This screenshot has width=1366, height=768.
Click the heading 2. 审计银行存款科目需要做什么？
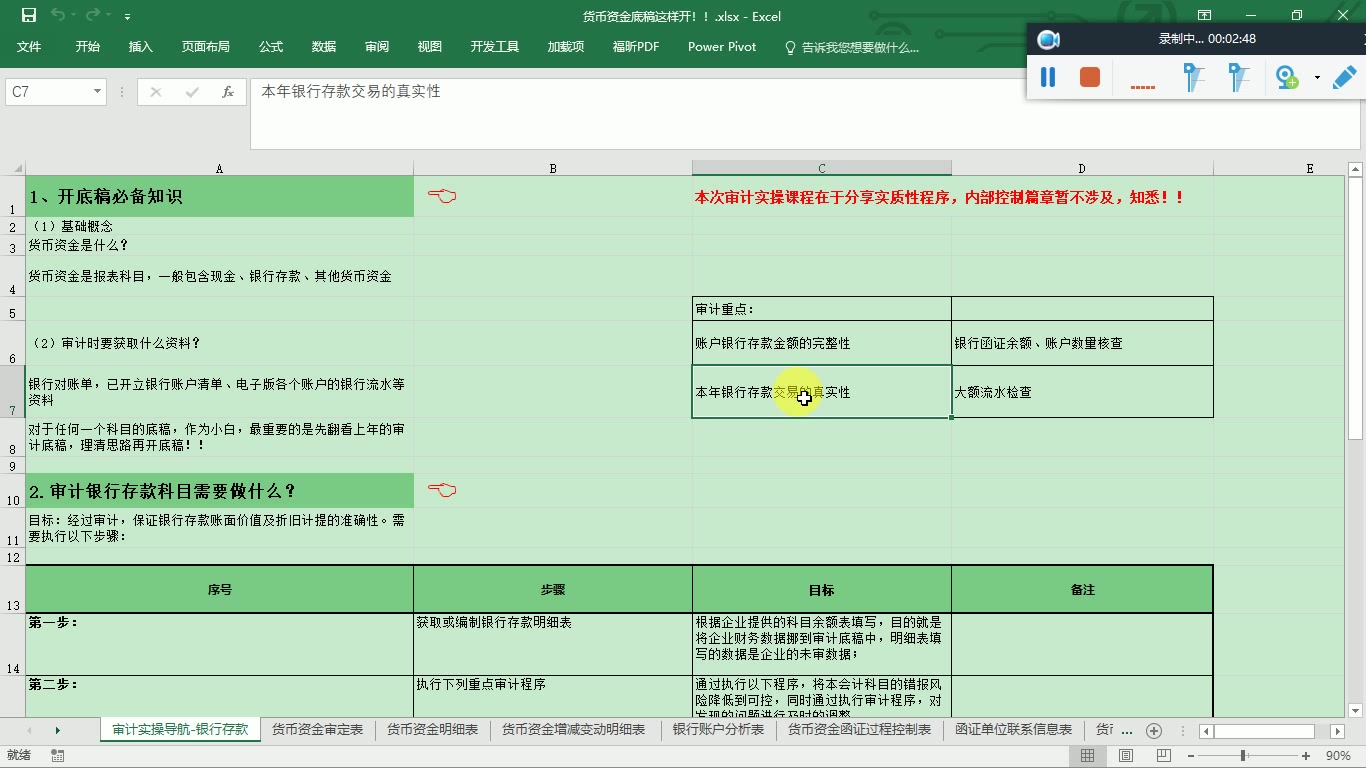(x=219, y=491)
